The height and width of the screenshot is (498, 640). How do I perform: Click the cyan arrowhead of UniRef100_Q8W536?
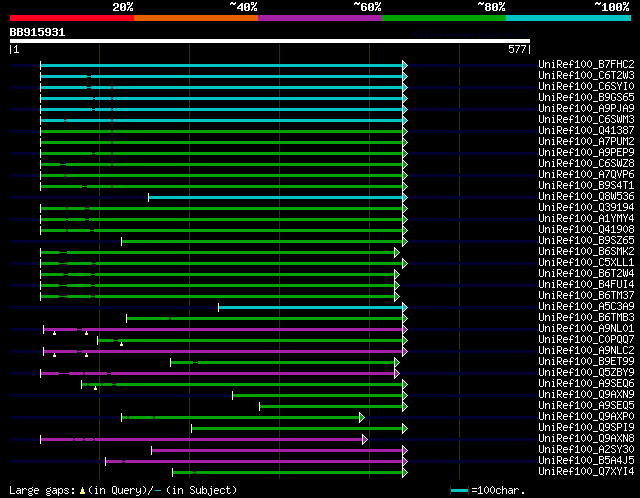(405, 197)
